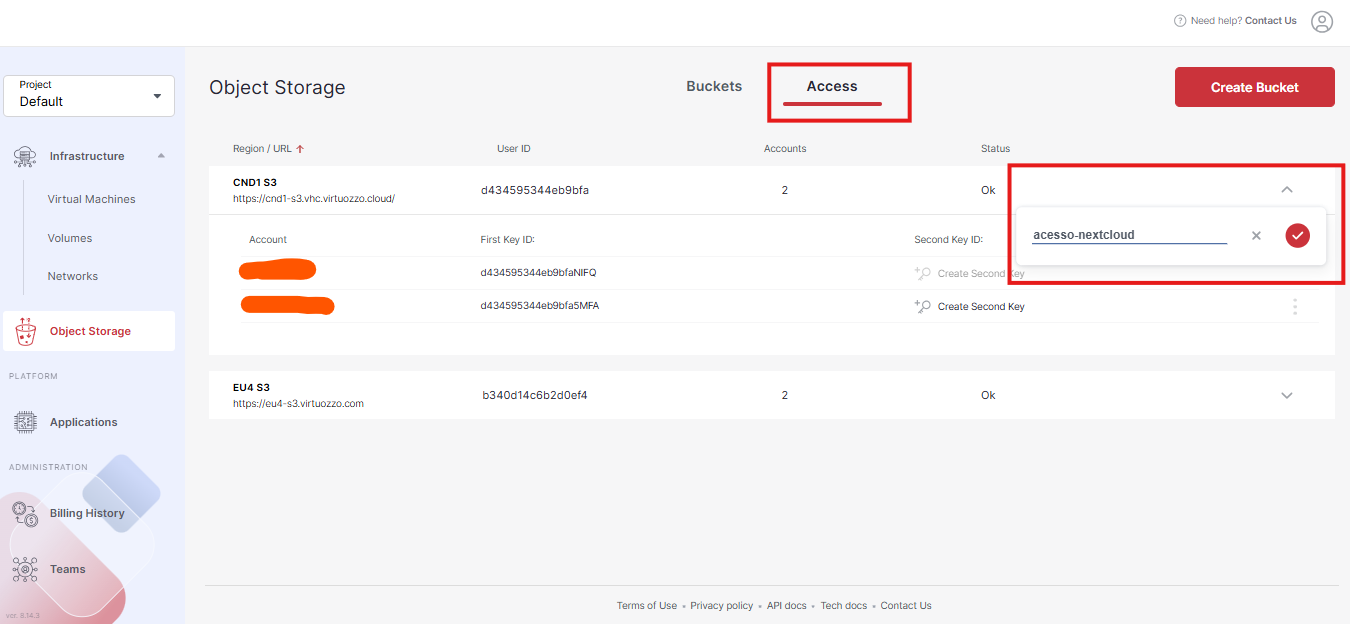Click key icon on d434595344eb9bfa5MFA row

pos(923,306)
